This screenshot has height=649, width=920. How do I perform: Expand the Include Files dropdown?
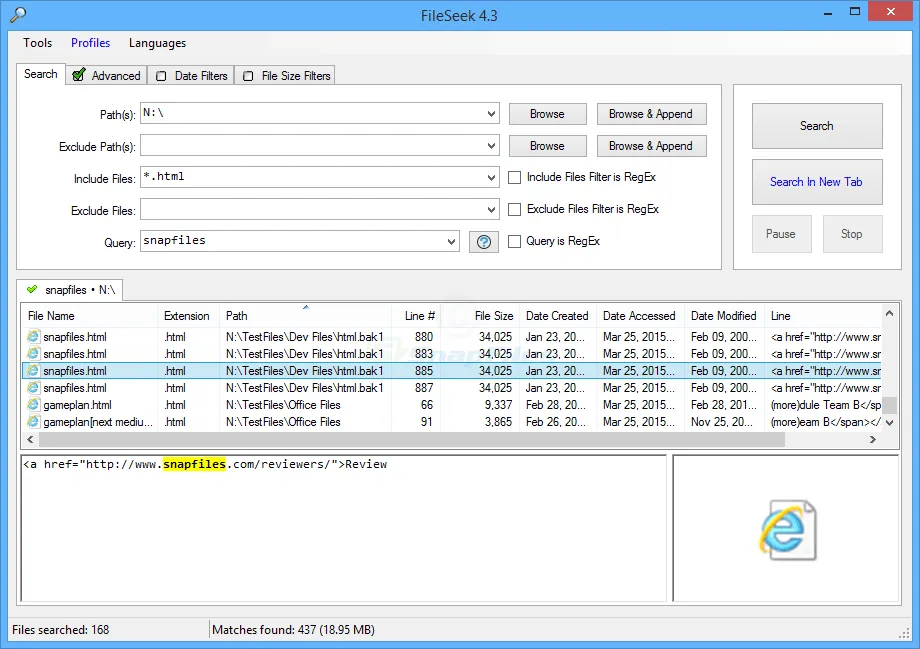pyautogui.click(x=491, y=177)
